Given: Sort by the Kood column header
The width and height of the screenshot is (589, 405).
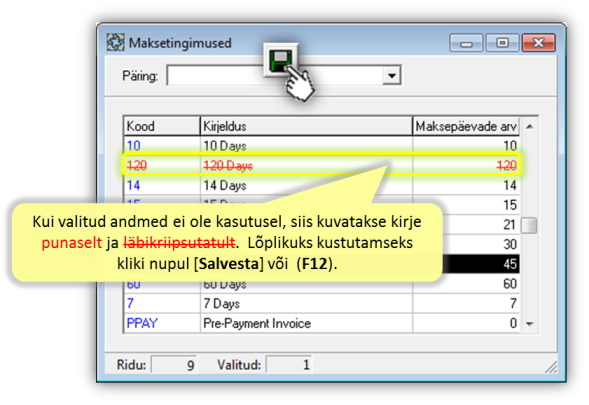Looking at the screenshot, I should point(162,126).
